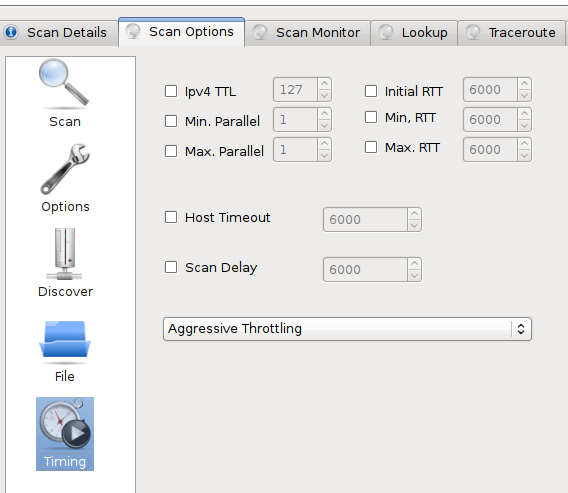Click the Scan Delay number field

[365, 270]
